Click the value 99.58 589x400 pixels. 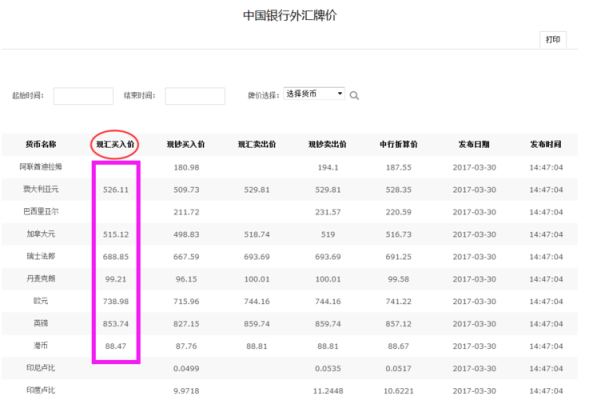[x=399, y=279]
